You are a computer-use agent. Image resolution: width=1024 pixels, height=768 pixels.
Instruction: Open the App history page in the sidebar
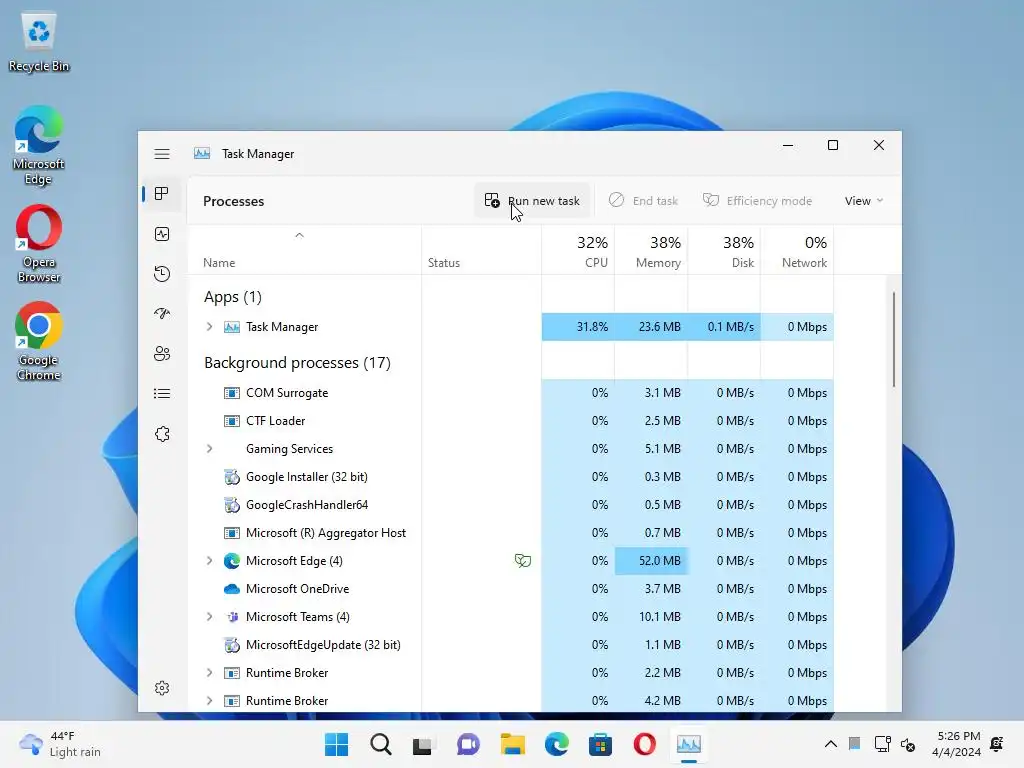click(x=162, y=274)
